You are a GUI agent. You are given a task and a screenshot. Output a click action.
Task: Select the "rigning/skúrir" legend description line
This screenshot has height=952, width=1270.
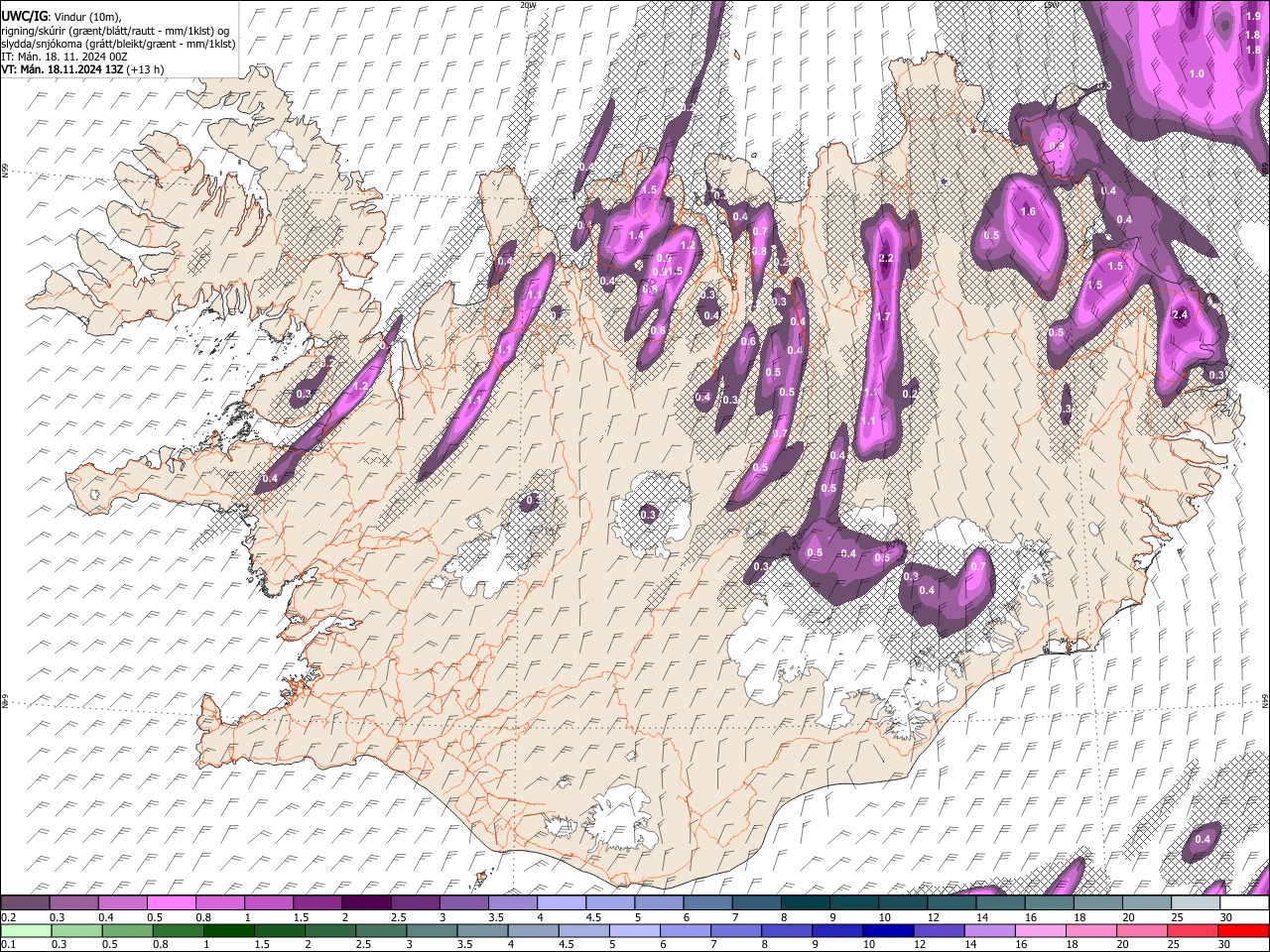point(114,30)
